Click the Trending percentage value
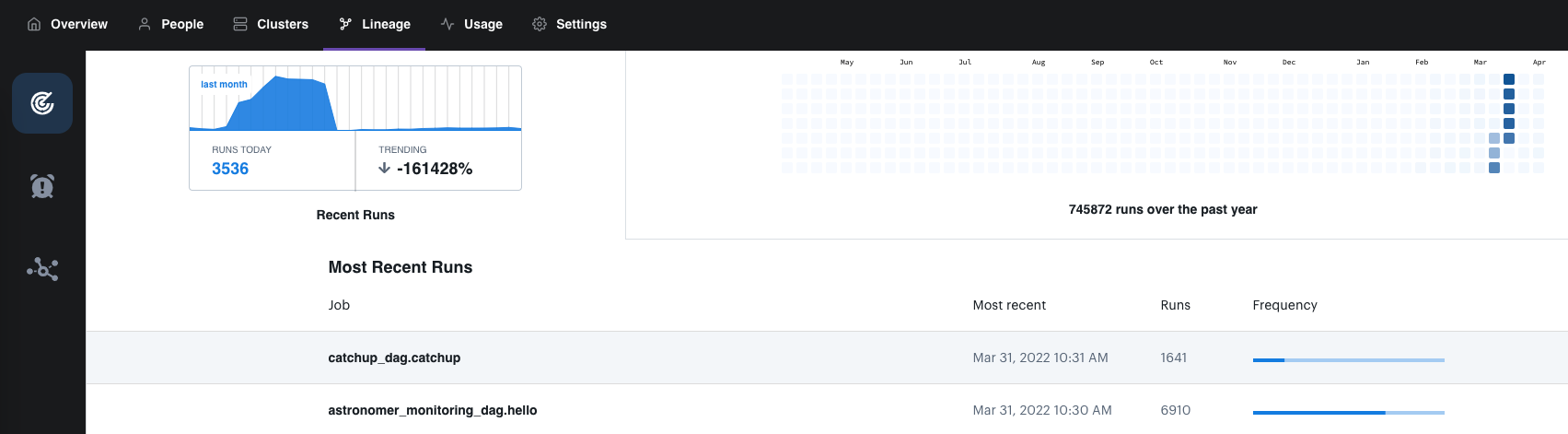The image size is (1568, 434). tap(434, 169)
